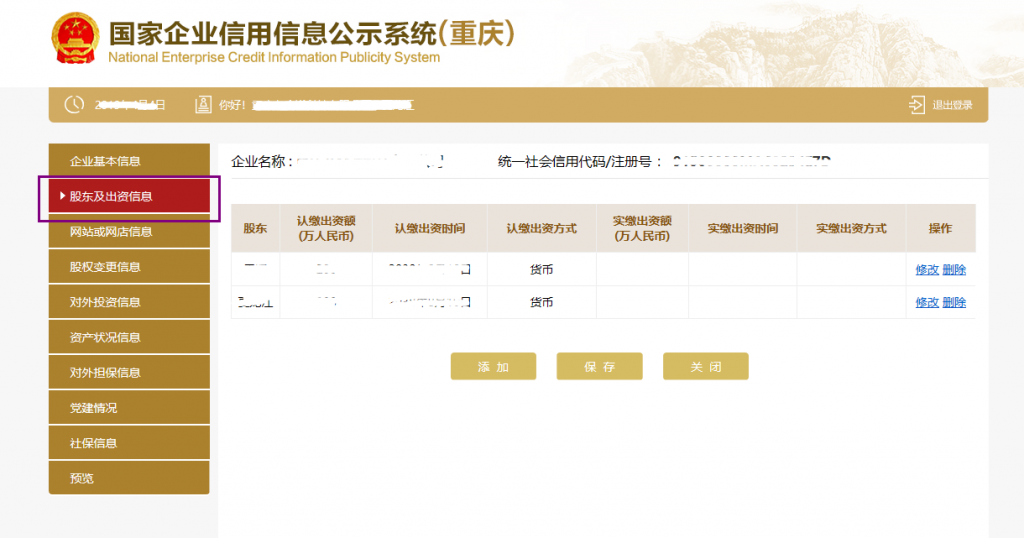The width and height of the screenshot is (1024, 538).
Task: Log out via 退出登录
Action: (x=952, y=105)
